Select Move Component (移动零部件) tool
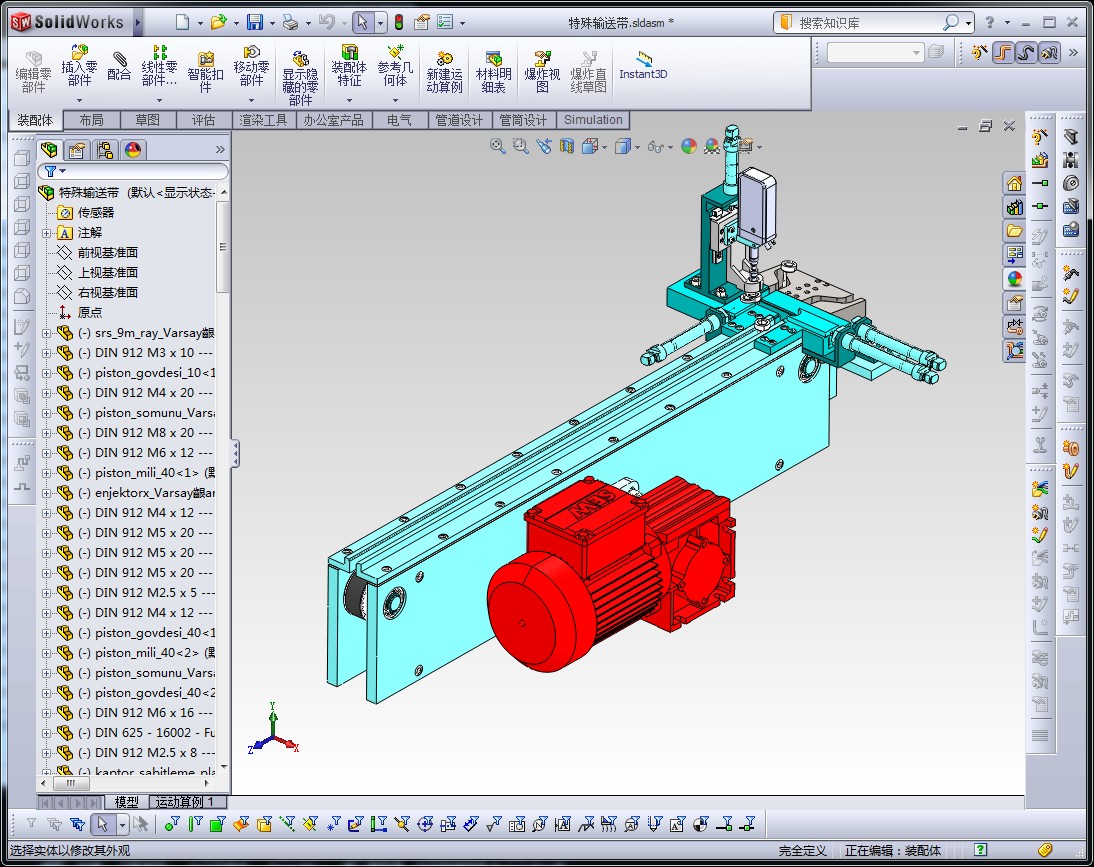This screenshot has height=867, width=1094. point(251,66)
